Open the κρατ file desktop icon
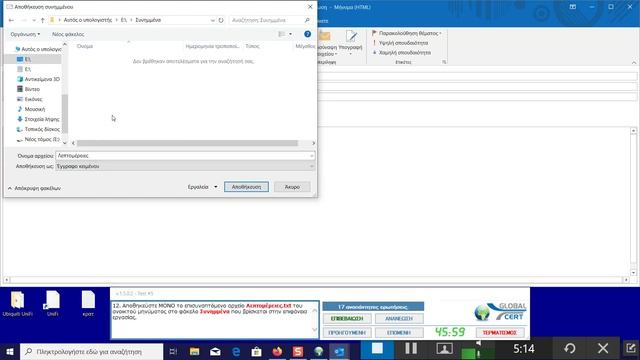Viewport: 640px width, 360px height. pos(88,304)
